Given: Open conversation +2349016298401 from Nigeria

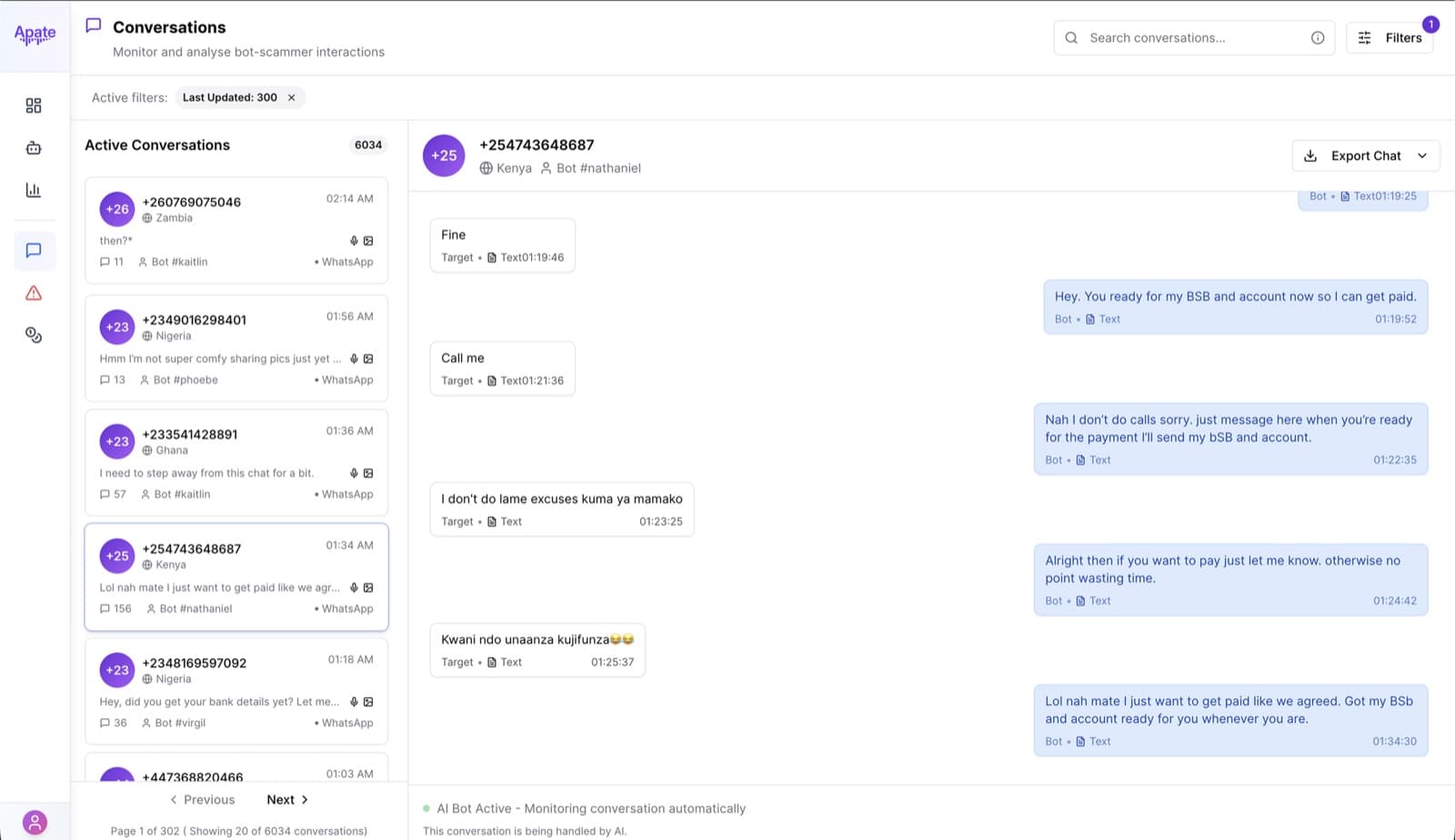Looking at the screenshot, I should (x=236, y=348).
